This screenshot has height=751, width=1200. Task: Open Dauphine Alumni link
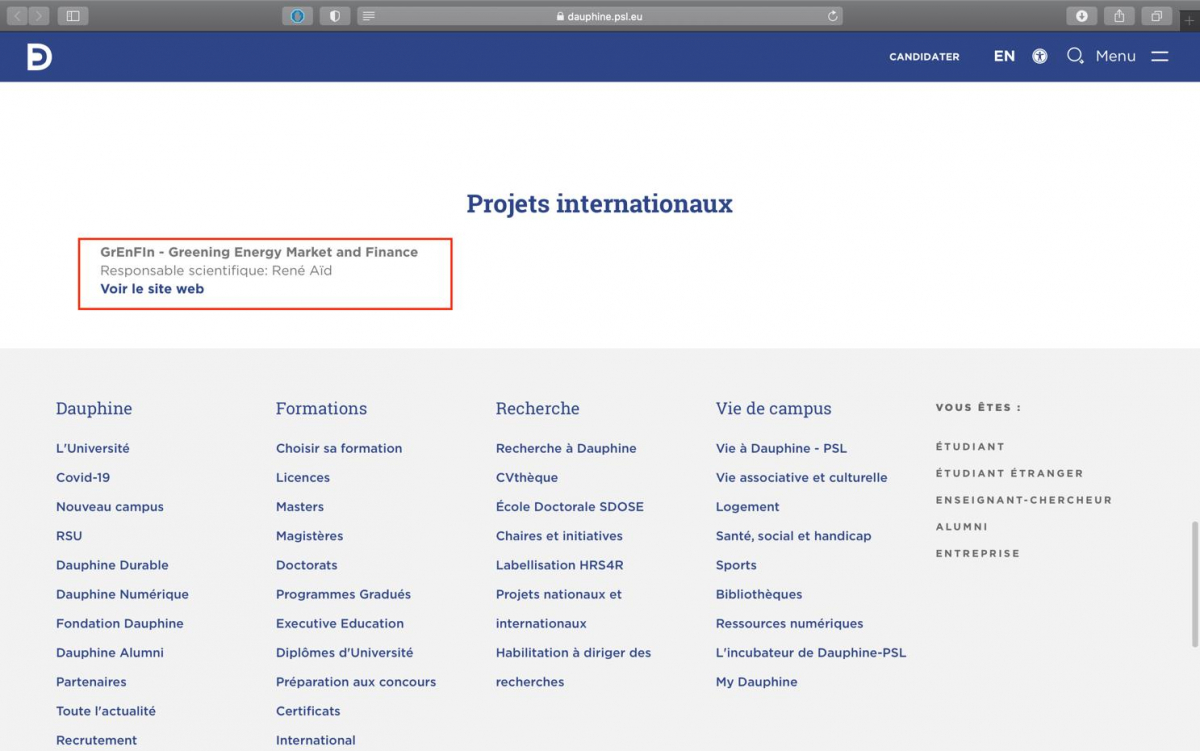110,652
